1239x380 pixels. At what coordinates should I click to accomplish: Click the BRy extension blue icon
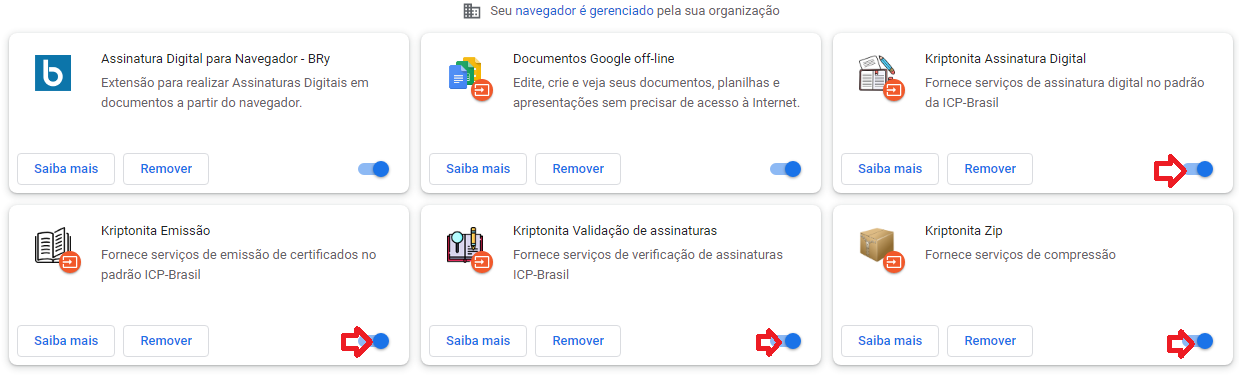click(x=53, y=74)
